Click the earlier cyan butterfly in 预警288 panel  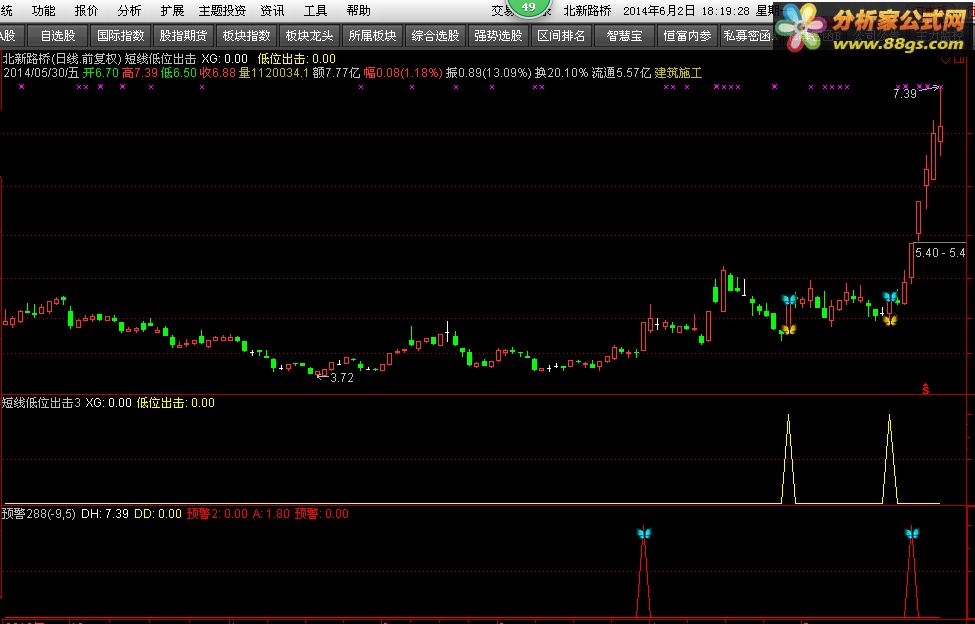point(644,533)
